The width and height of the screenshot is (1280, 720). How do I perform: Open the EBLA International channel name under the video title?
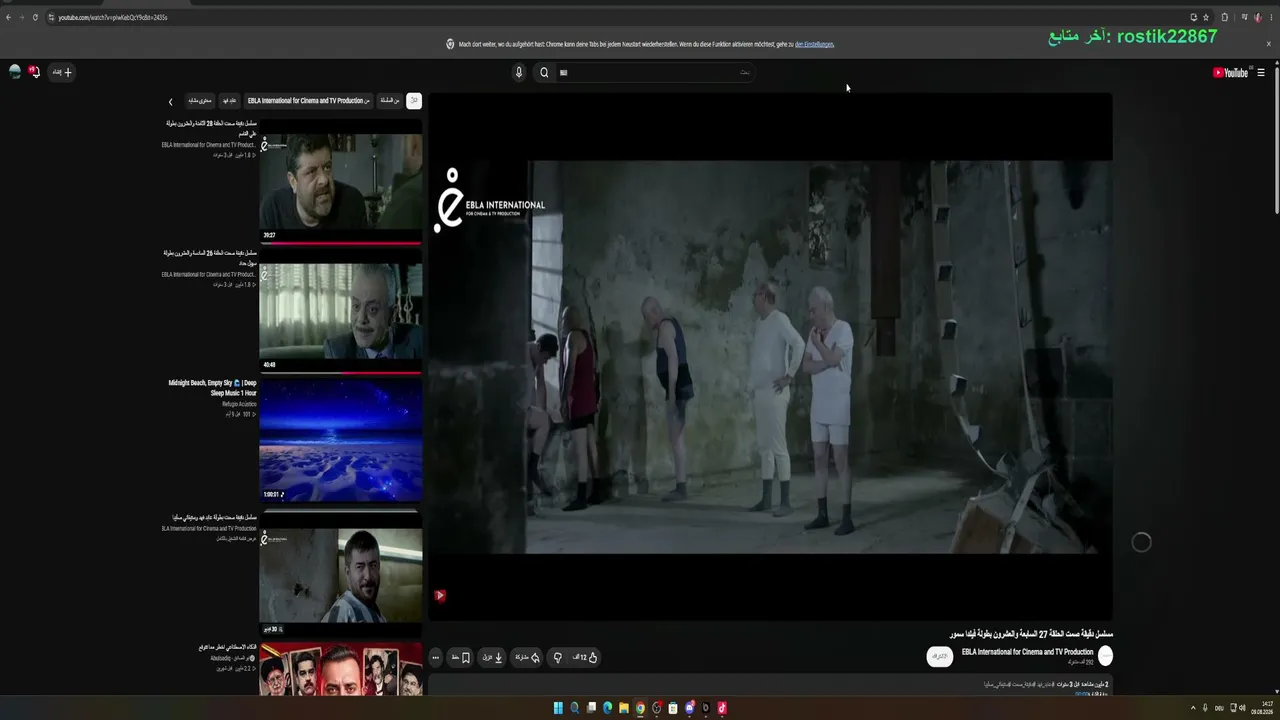(1027, 652)
